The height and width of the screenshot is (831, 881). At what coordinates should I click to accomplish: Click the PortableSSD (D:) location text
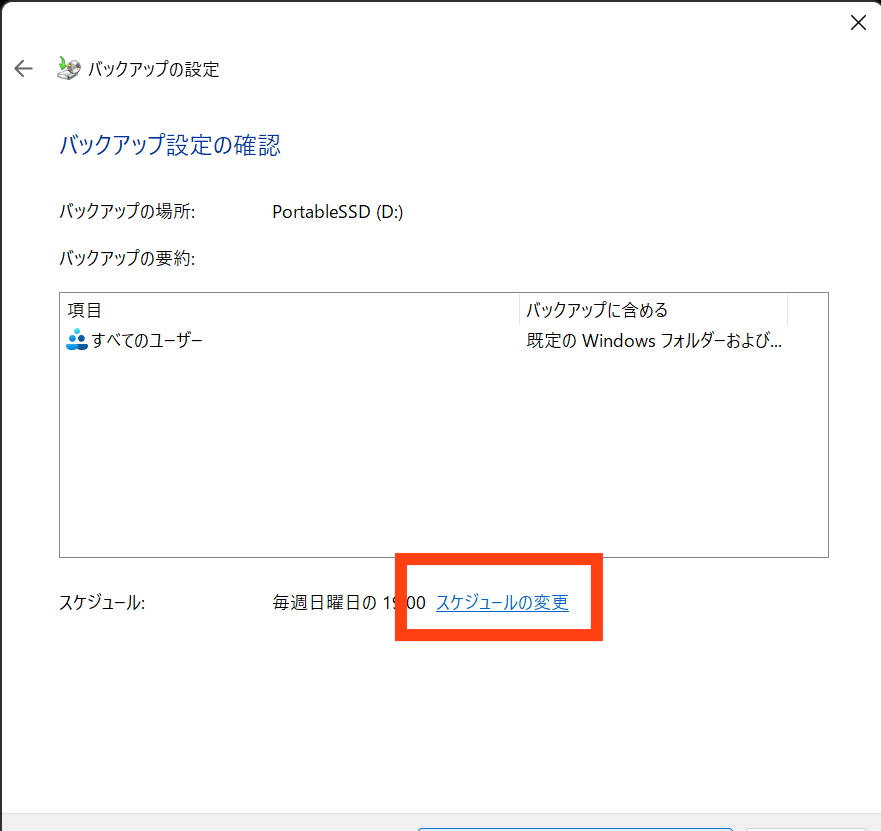[337, 212]
